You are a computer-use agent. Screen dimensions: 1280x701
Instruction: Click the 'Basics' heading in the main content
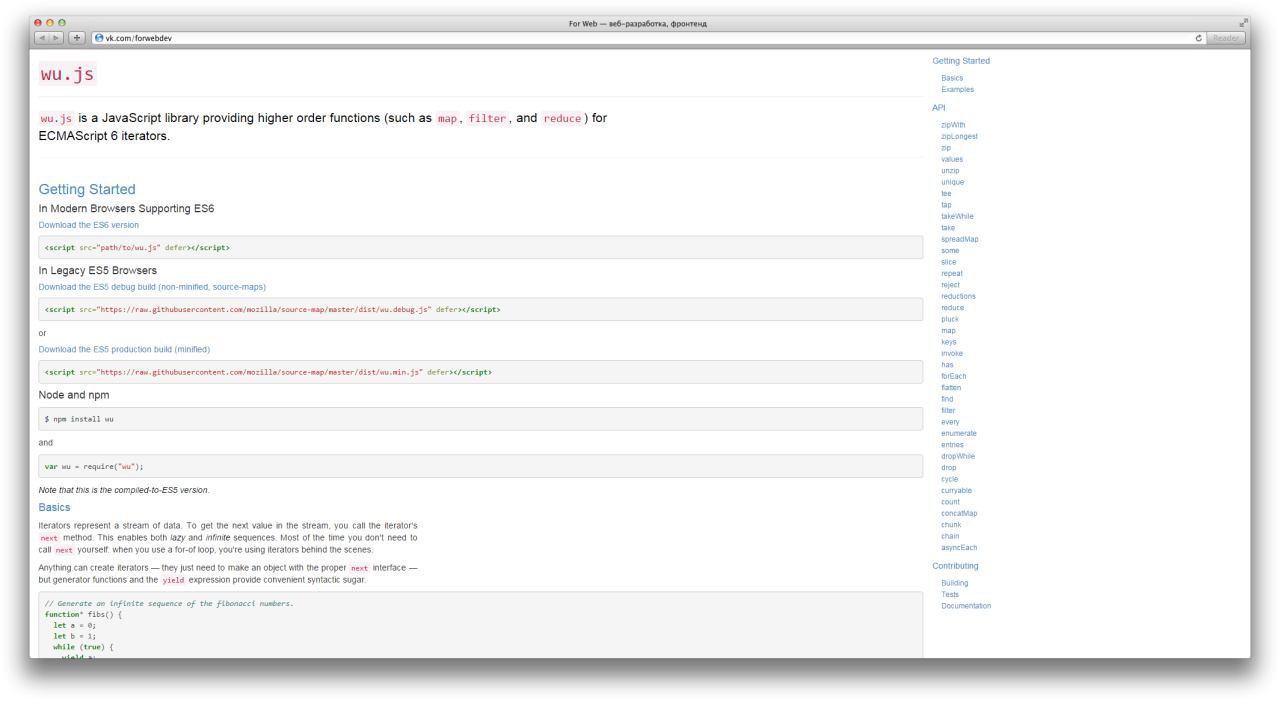[54, 507]
